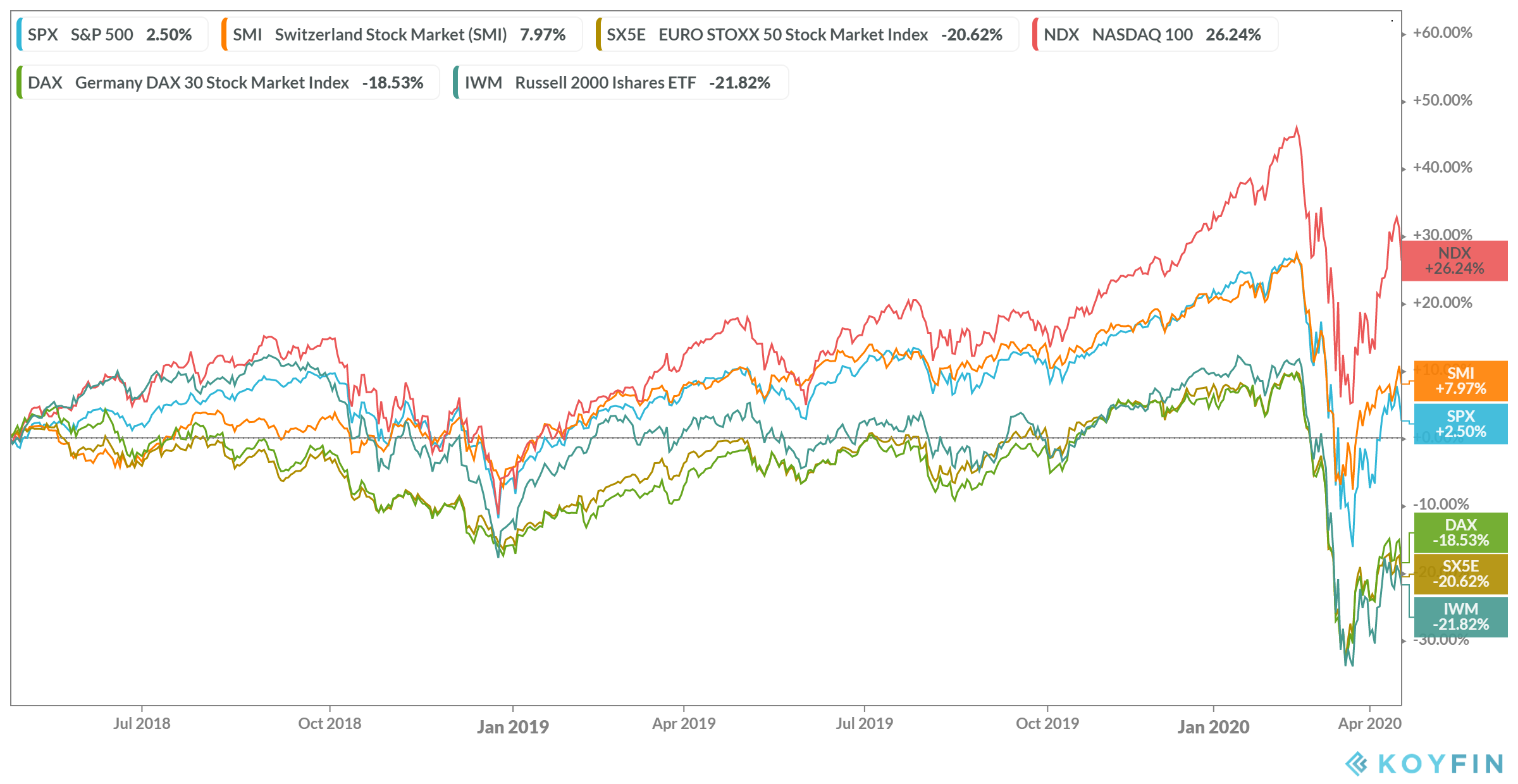Image resolution: width=1518 pixels, height=784 pixels.
Task: Select the SPX S&P 500 legend chip
Action: 112,34
